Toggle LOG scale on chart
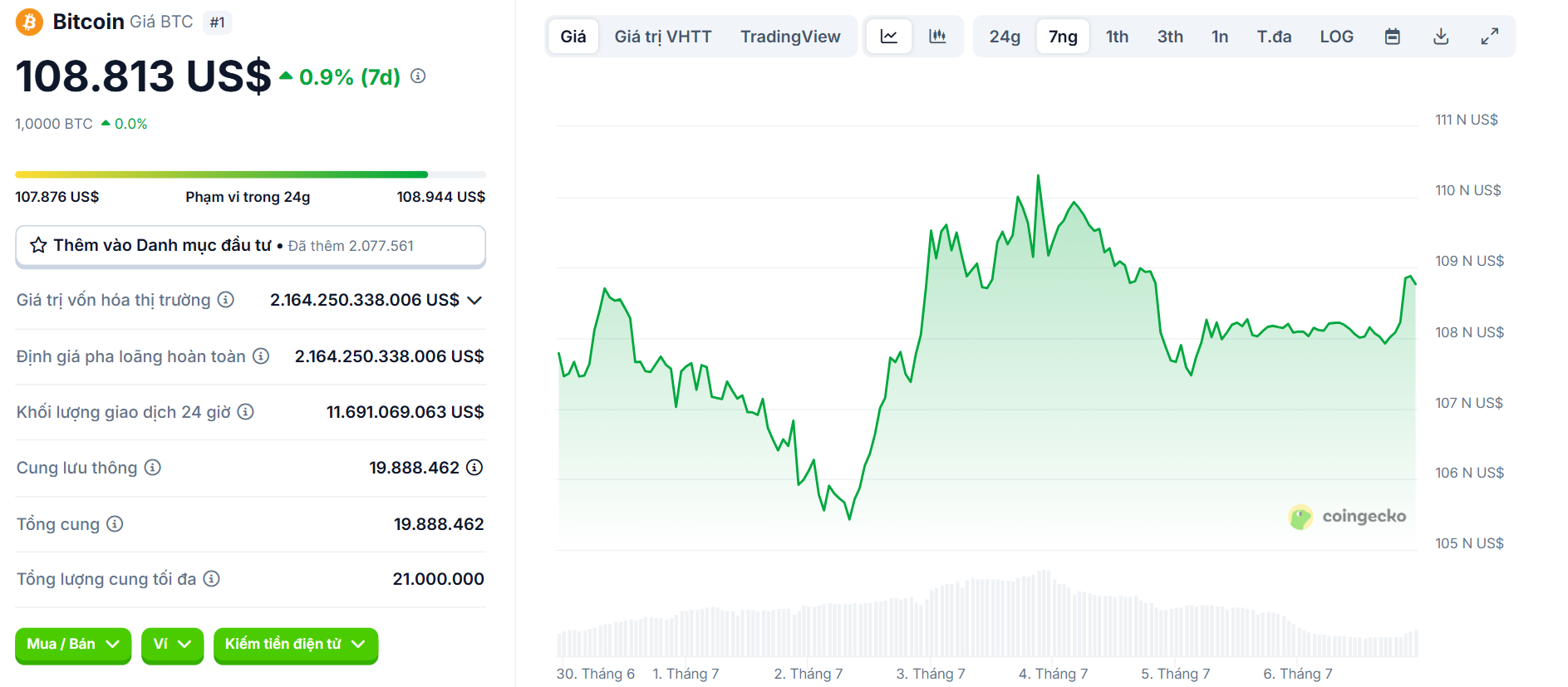The width and height of the screenshot is (1568, 687). pos(1336,37)
